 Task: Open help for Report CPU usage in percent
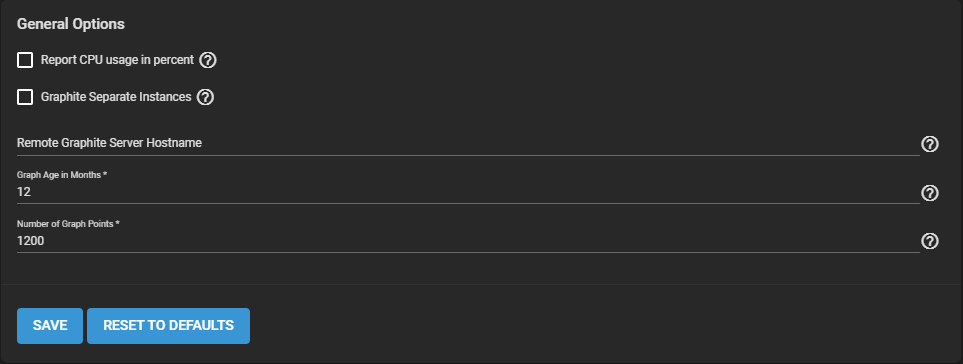[x=208, y=60]
